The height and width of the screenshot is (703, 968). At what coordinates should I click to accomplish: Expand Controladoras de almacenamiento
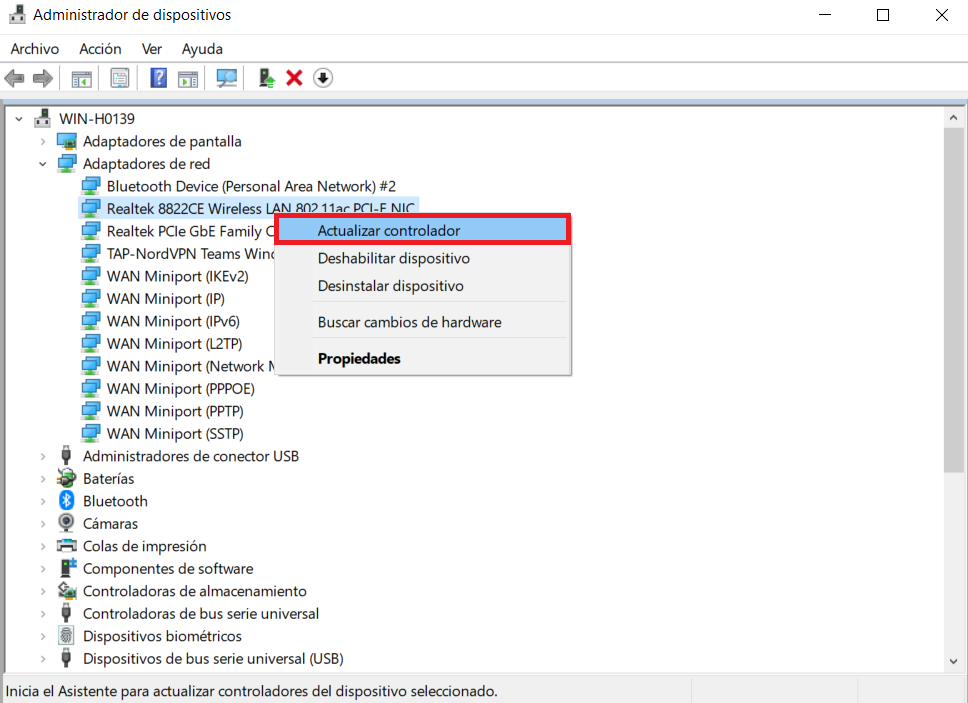[43, 591]
